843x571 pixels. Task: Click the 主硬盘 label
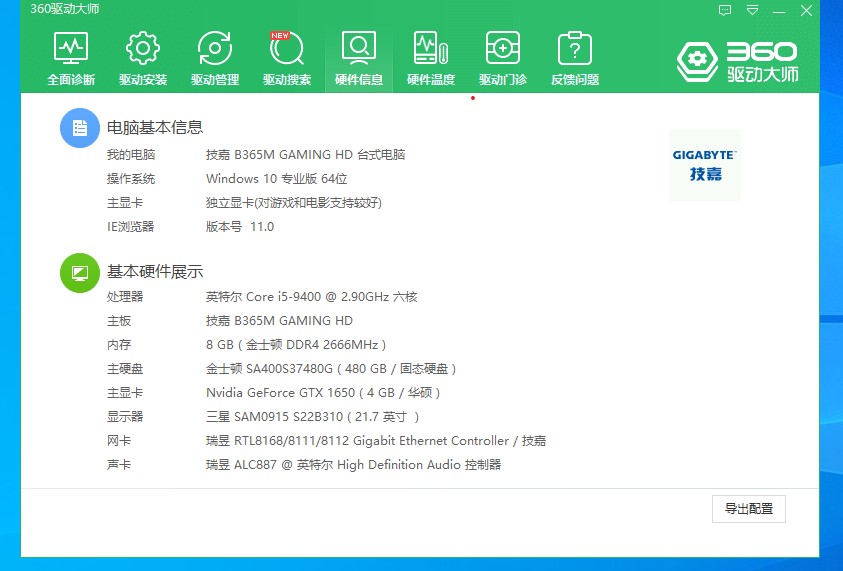pos(125,369)
